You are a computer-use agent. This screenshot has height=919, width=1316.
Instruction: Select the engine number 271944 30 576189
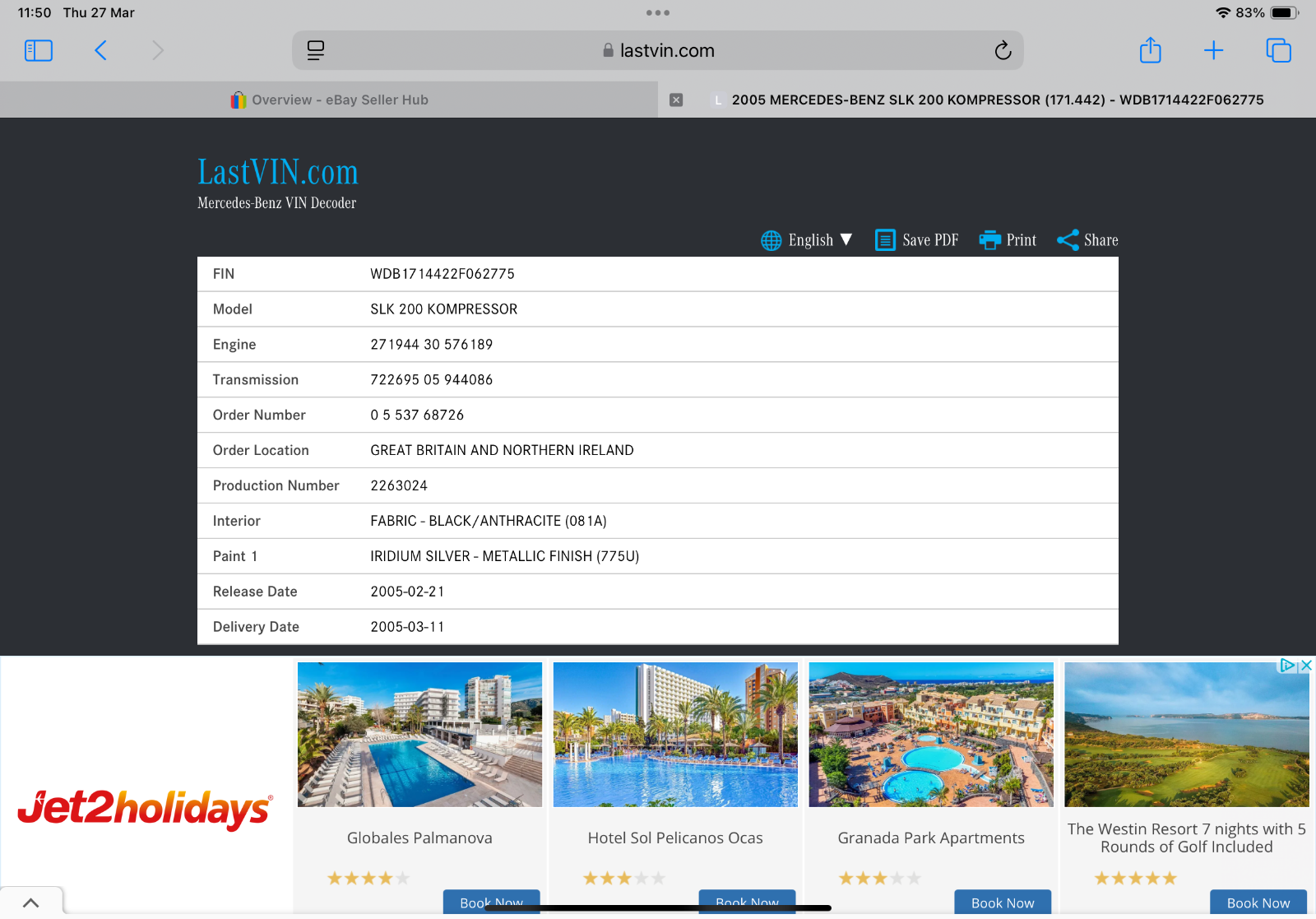tap(432, 345)
